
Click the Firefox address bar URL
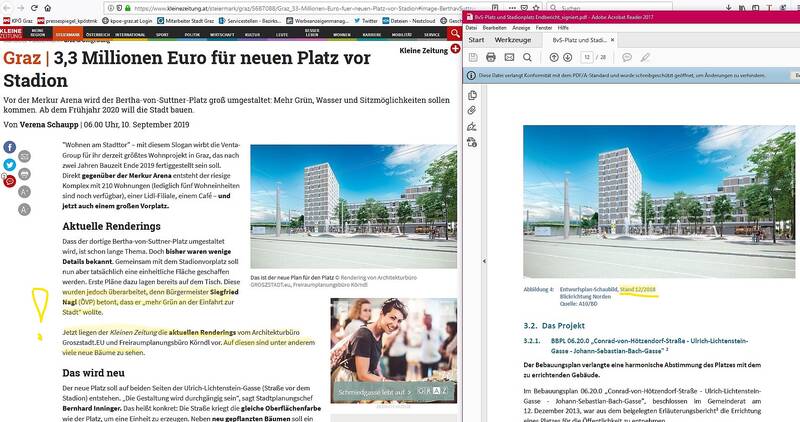click(x=306, y=8)
